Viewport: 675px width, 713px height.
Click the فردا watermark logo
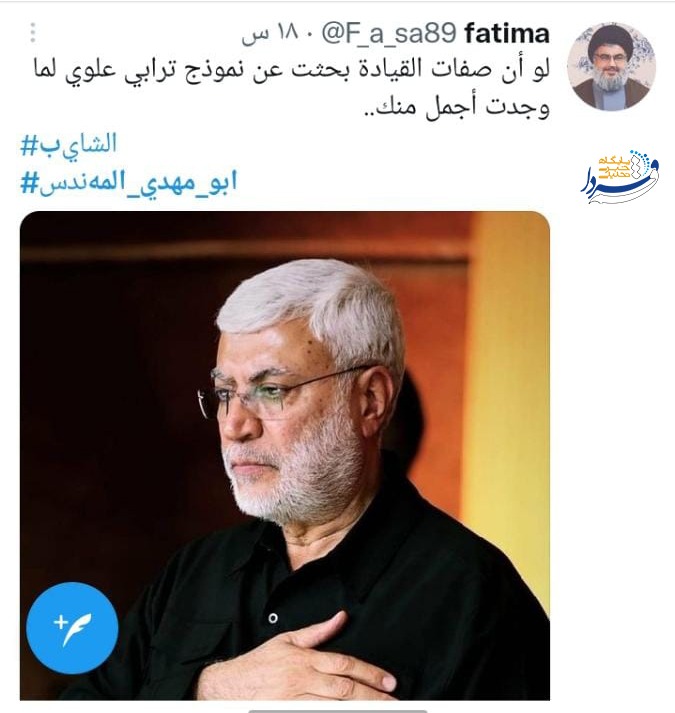click(620, 176)
